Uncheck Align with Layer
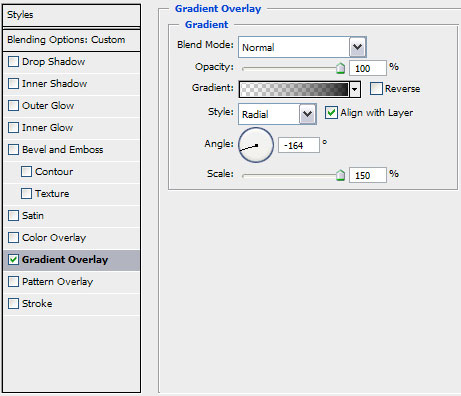Viewport: 461px width, 396px height. click(x=331, y=113)
